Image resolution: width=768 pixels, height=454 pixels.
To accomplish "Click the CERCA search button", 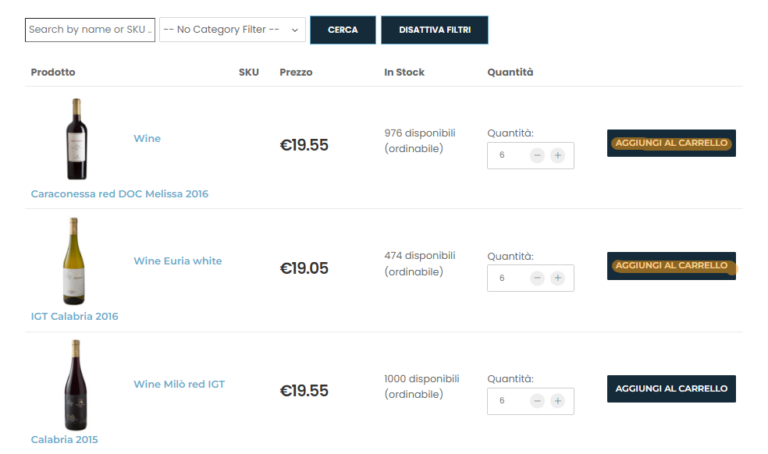I will (343, 30).
